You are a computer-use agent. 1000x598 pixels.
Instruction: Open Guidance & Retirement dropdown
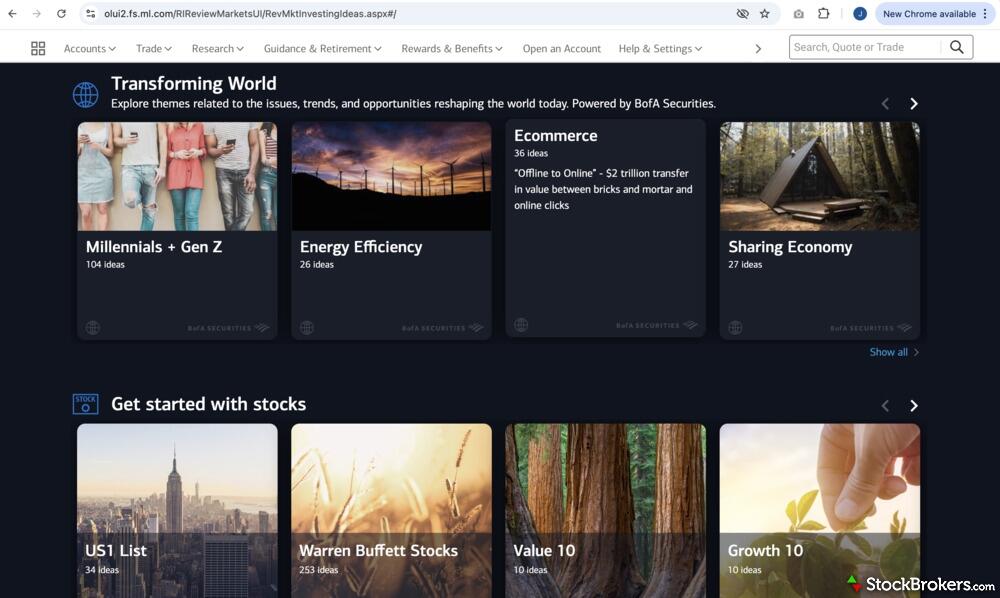tap(323, 48)
